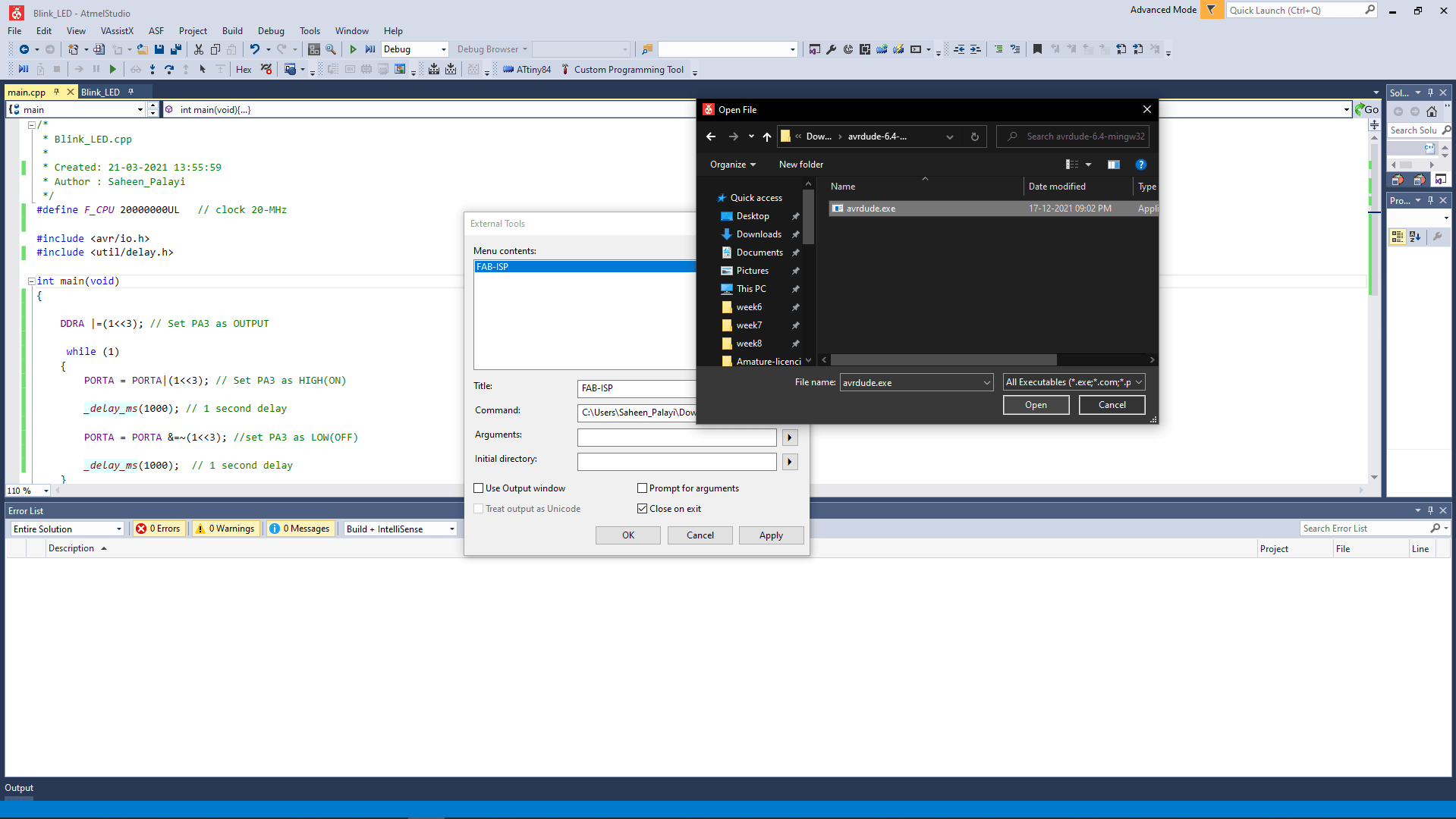This screenshot has height=819, width=1456.
Task: Refresh the avrdude folder listing
Action: point(975,136)
